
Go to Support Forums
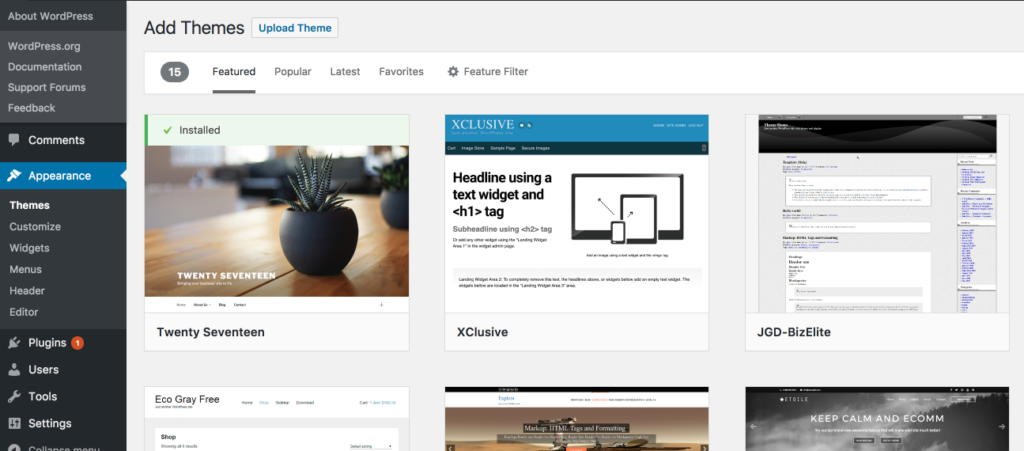coord(46,87)
